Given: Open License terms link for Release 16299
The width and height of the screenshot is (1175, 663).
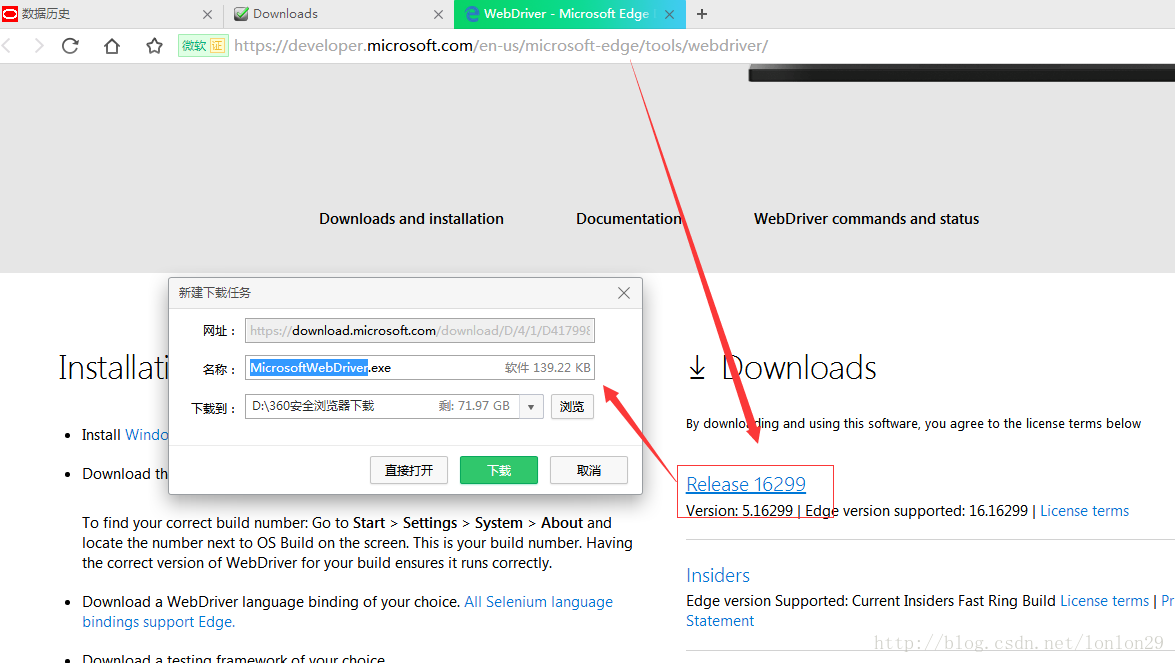Looking at the screenshot, I should coord(1084,511).
